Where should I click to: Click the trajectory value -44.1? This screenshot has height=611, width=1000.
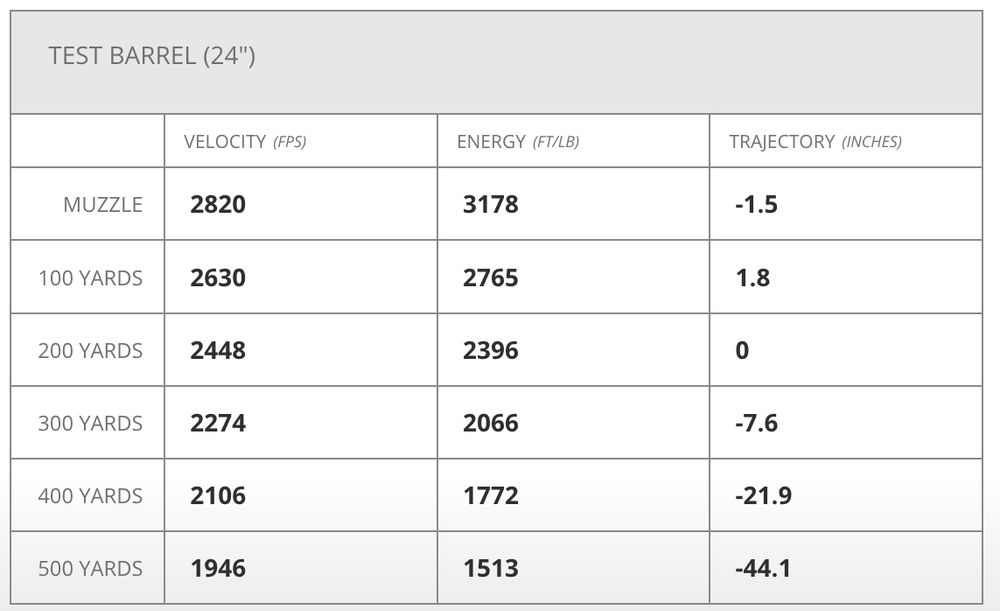763,569
